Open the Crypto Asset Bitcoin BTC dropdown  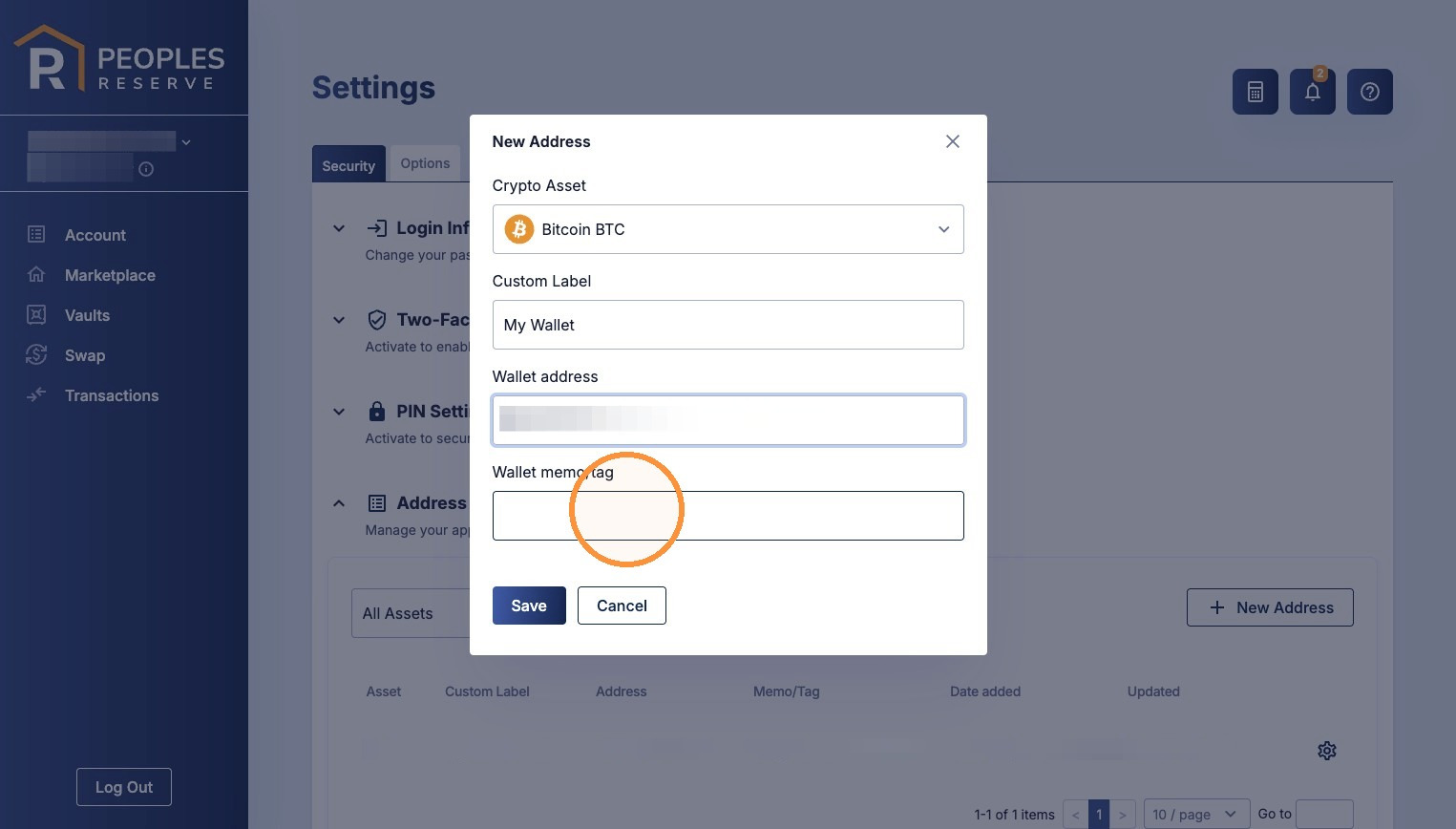point(728,229)
